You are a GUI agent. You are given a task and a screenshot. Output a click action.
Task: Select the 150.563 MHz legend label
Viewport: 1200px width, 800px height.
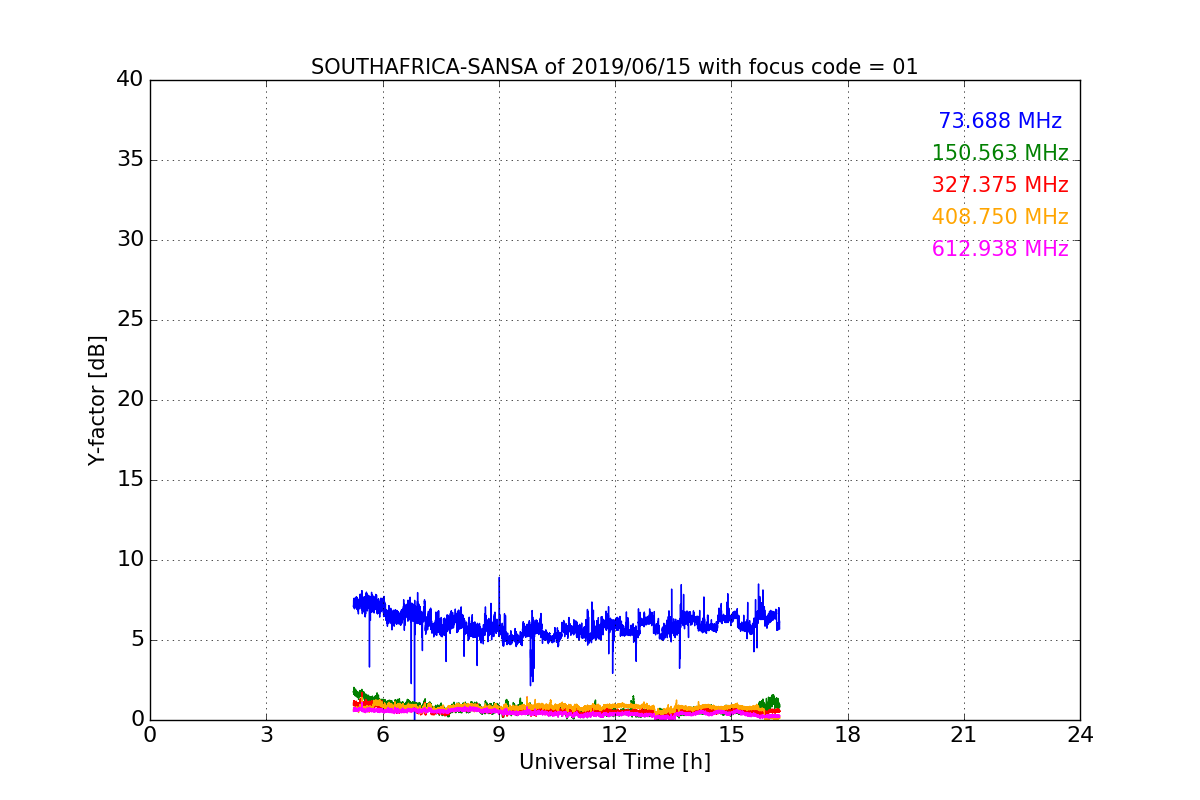[x=1000, y=153]
